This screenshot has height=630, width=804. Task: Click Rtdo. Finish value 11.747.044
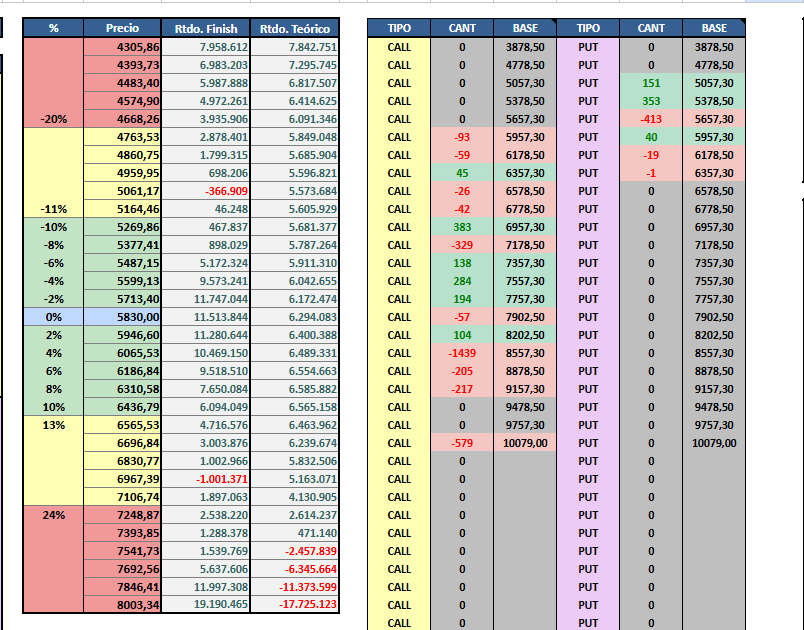pos(206,299)
